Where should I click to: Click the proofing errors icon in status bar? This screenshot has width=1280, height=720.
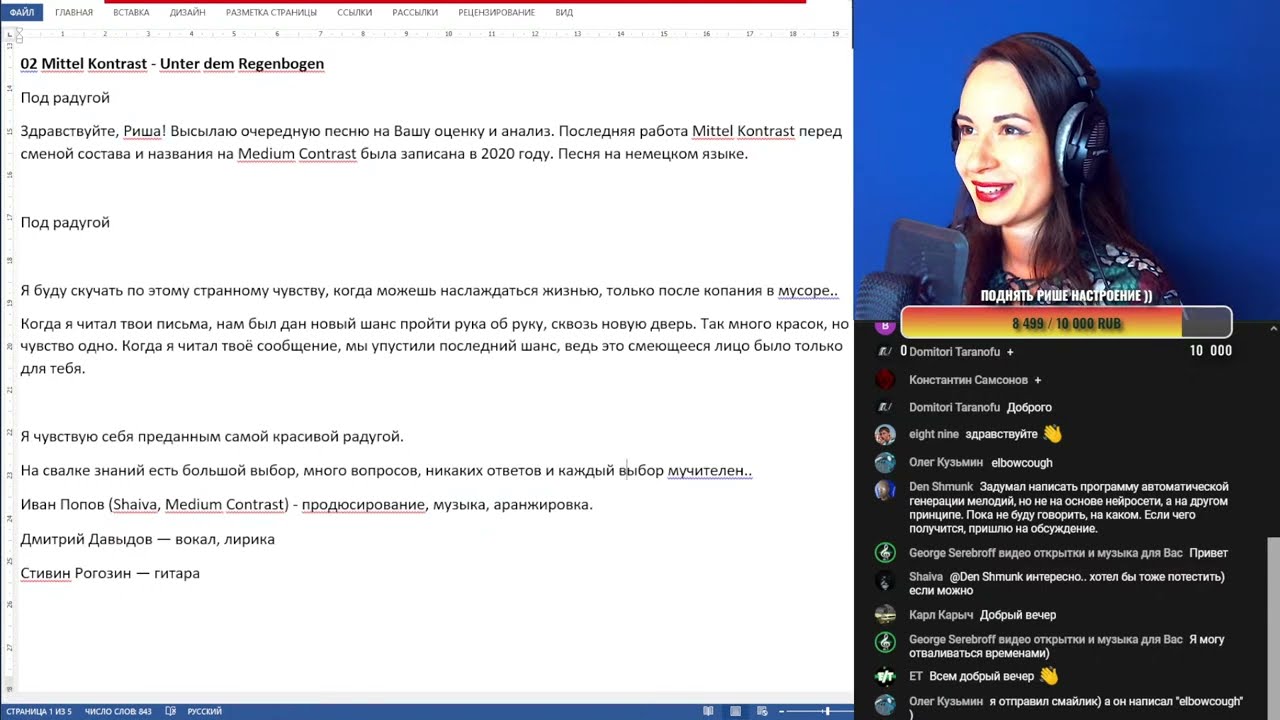click(x=170, y=711)
